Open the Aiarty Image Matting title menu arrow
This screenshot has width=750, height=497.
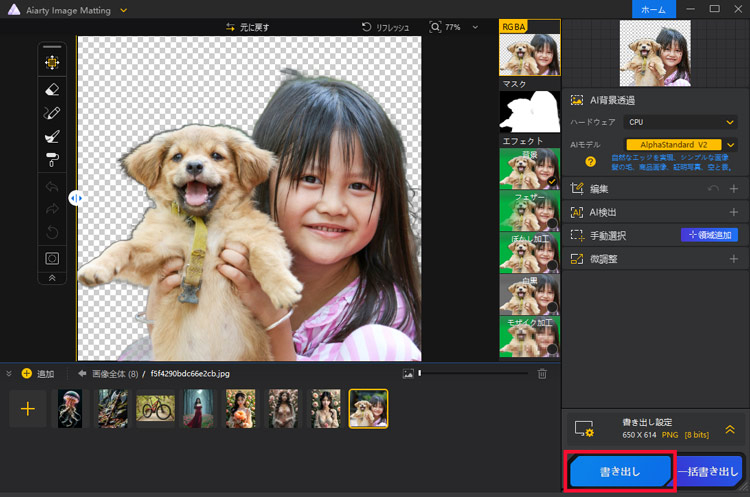pyautogui.click(x=123, y=10)
